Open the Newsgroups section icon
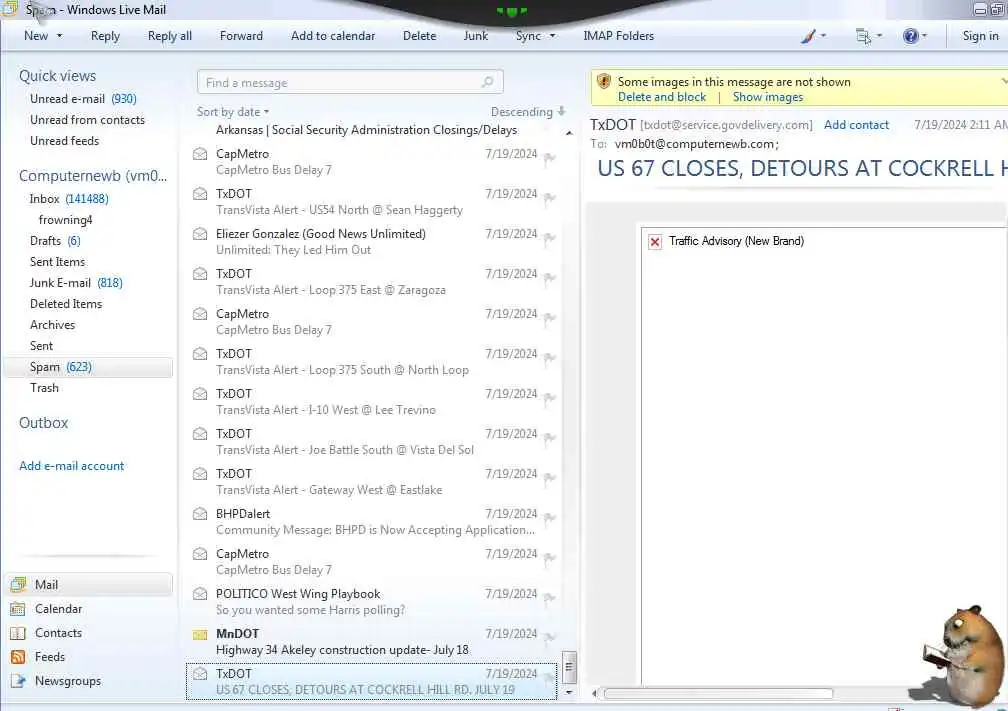 [x=18, y=681]
